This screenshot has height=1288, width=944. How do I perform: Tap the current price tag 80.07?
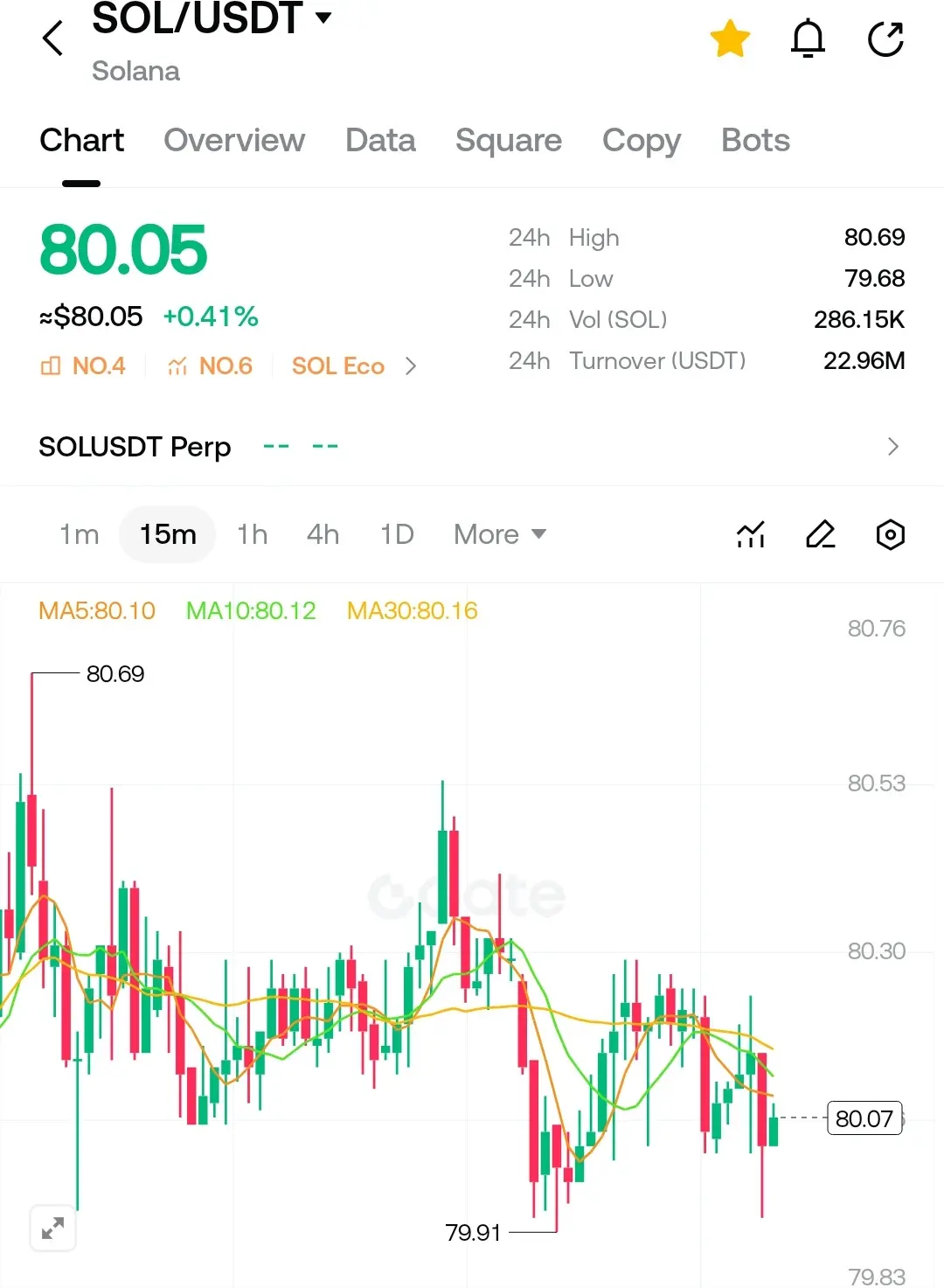(x=864, y=1118)
